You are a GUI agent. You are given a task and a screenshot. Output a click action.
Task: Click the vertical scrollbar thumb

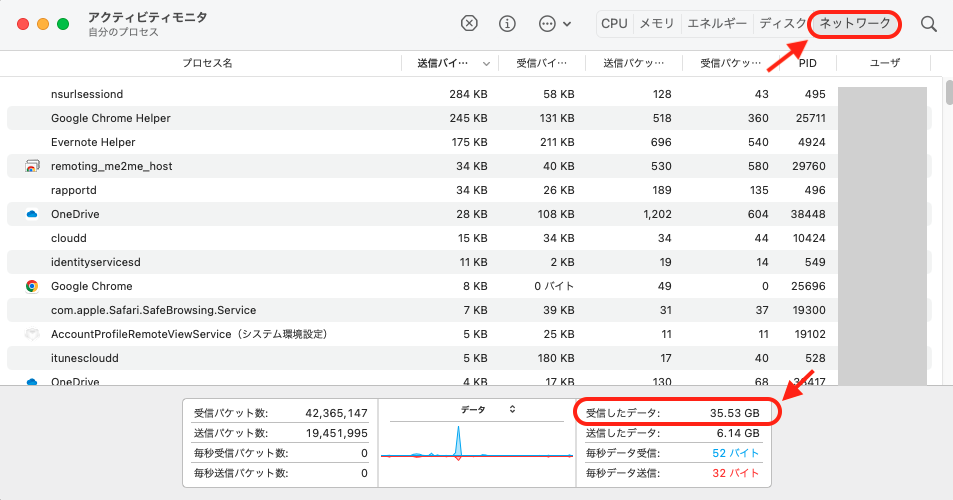tap(949, 91)
